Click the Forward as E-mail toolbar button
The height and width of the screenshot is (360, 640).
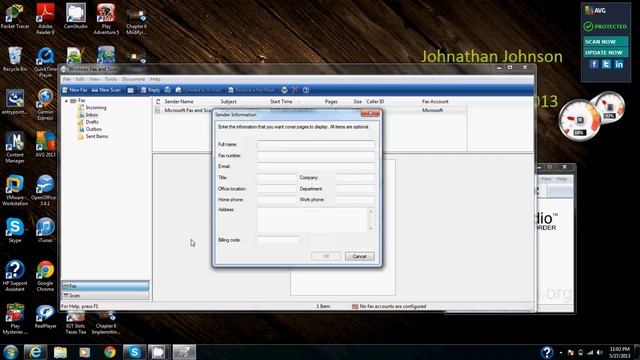tap(198, 90)
